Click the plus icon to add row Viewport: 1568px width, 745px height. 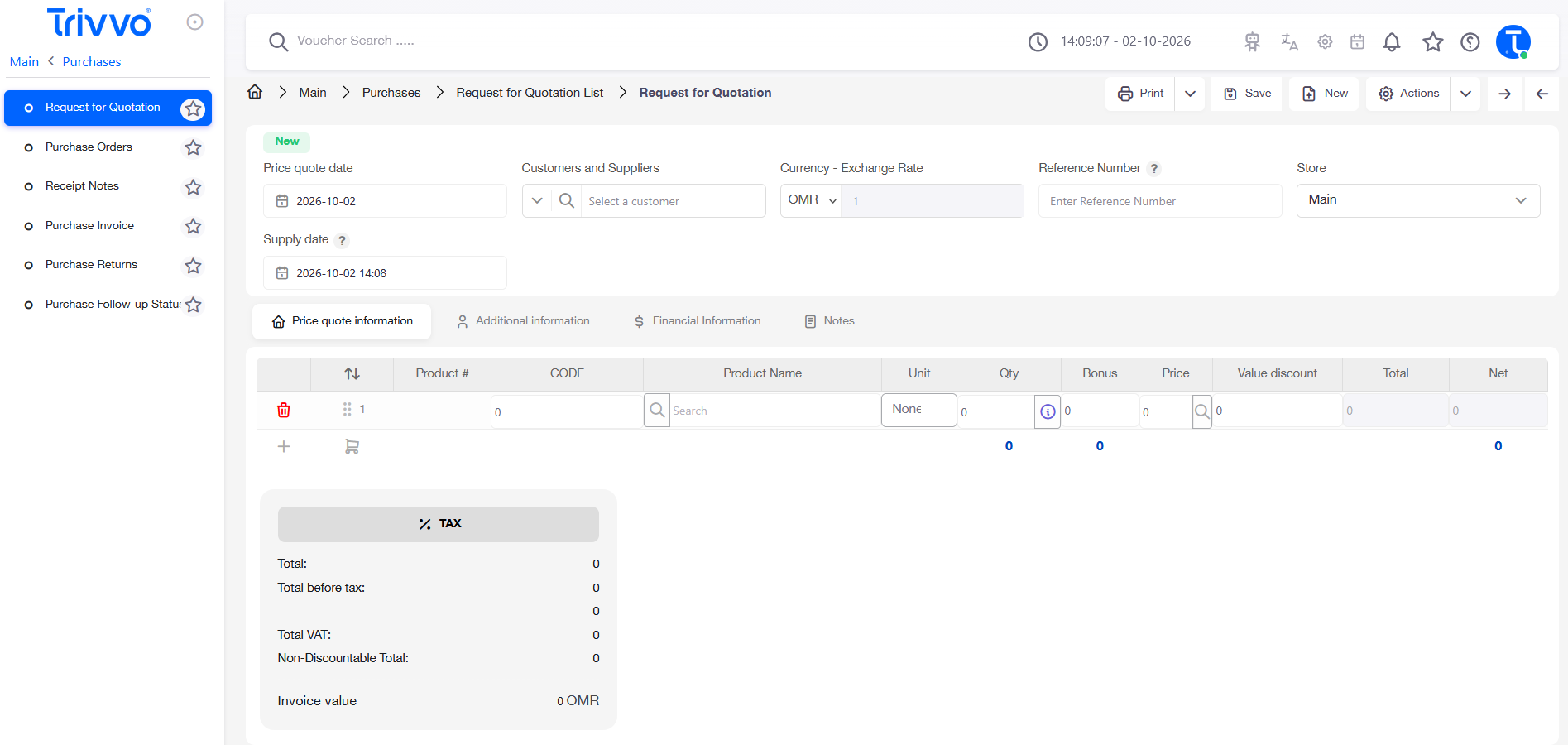pyautogui.click(x=284, y=446)
